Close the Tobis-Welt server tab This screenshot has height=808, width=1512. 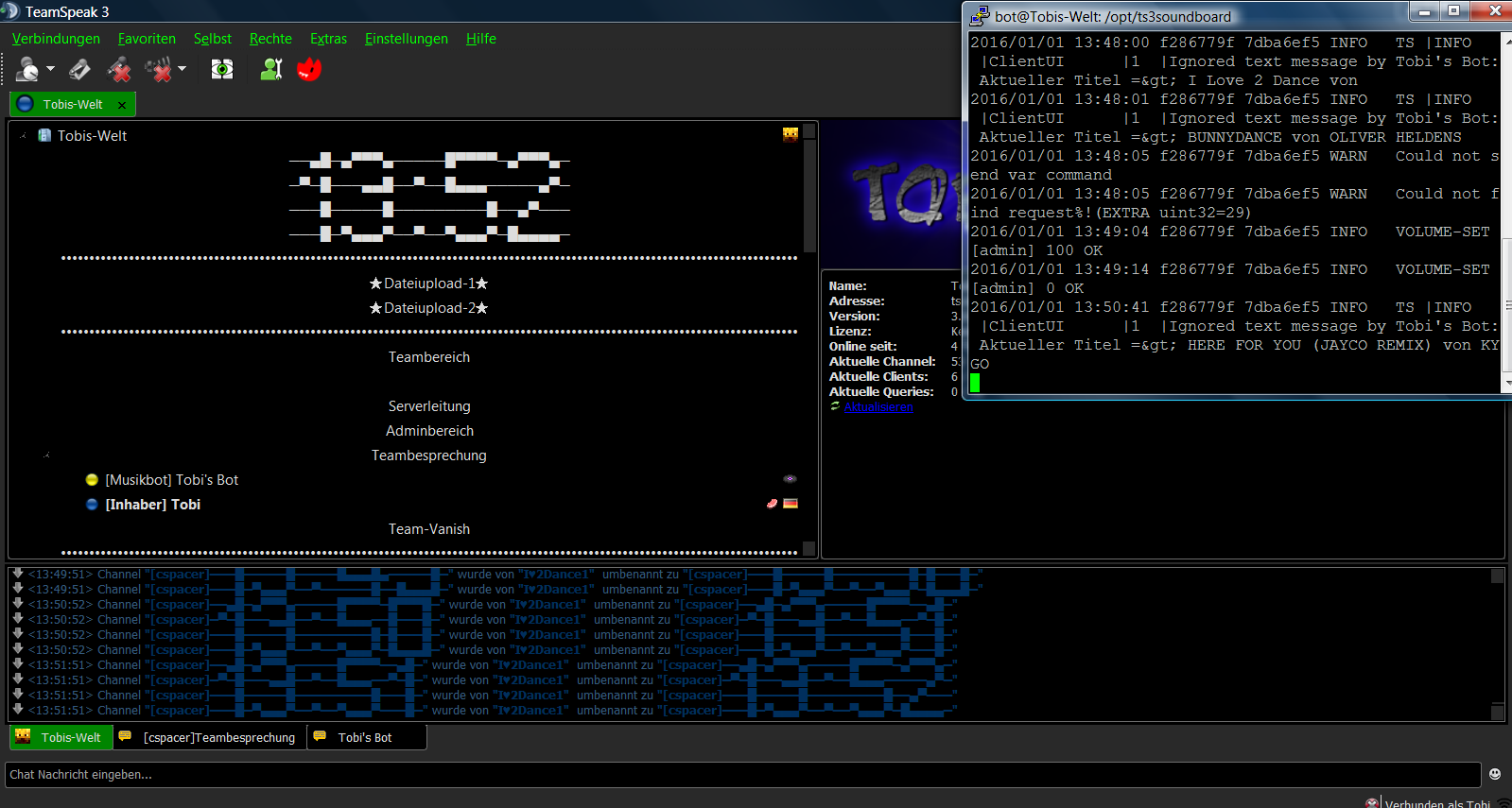pyautogui.click(x=122, y=104)
